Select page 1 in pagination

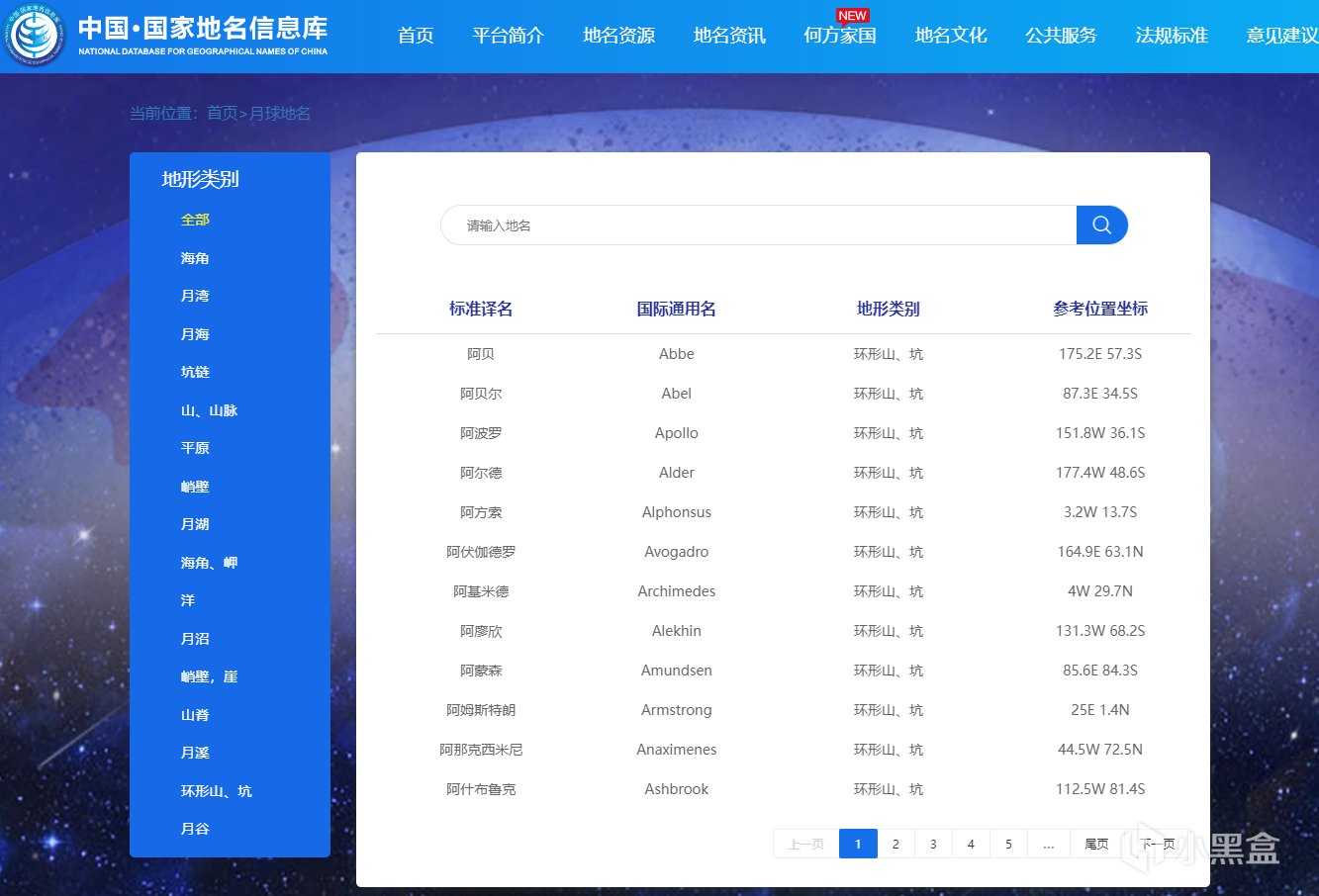[858, 844]
